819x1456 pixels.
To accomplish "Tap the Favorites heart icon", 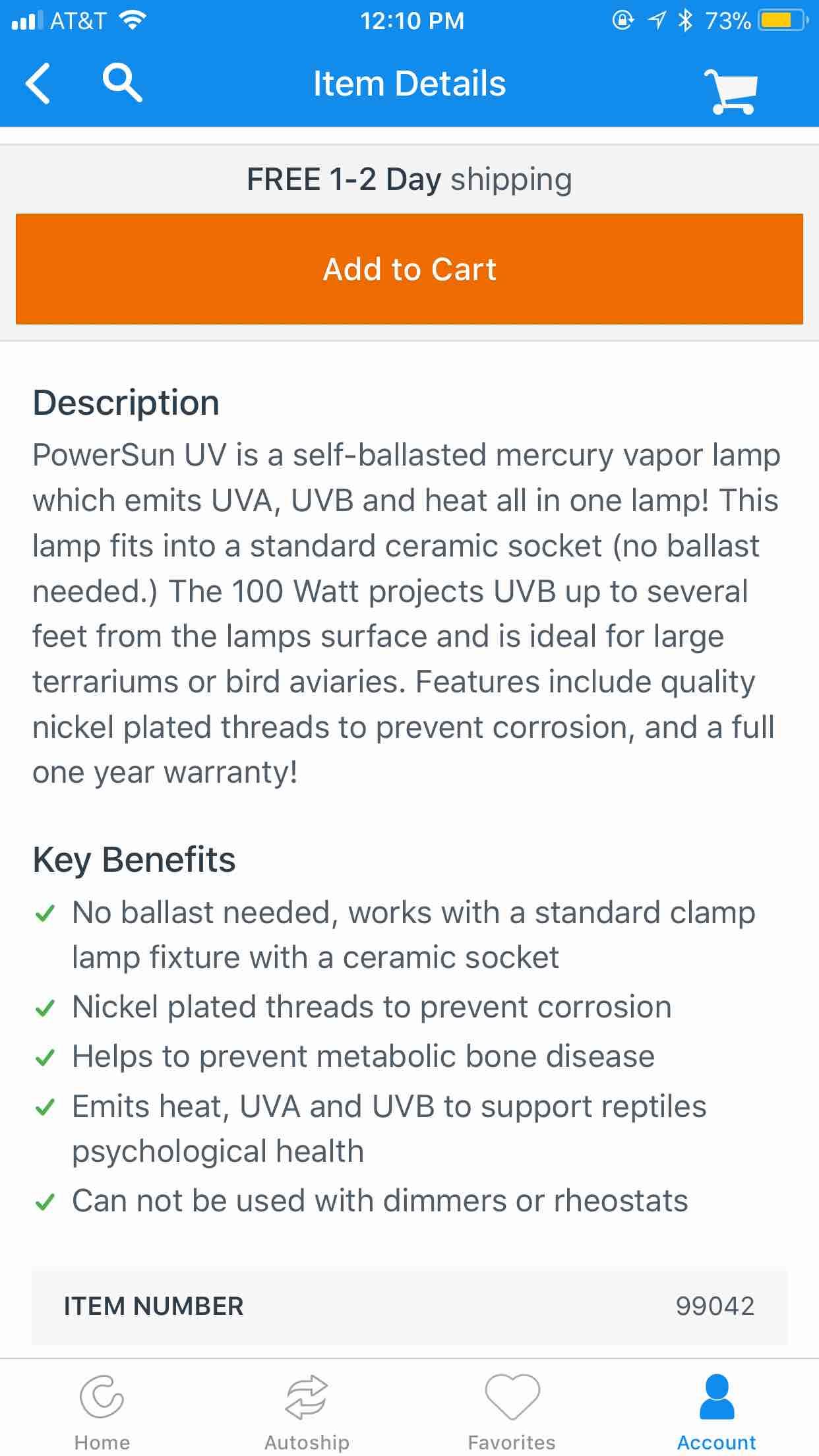I will [512, 1396].
